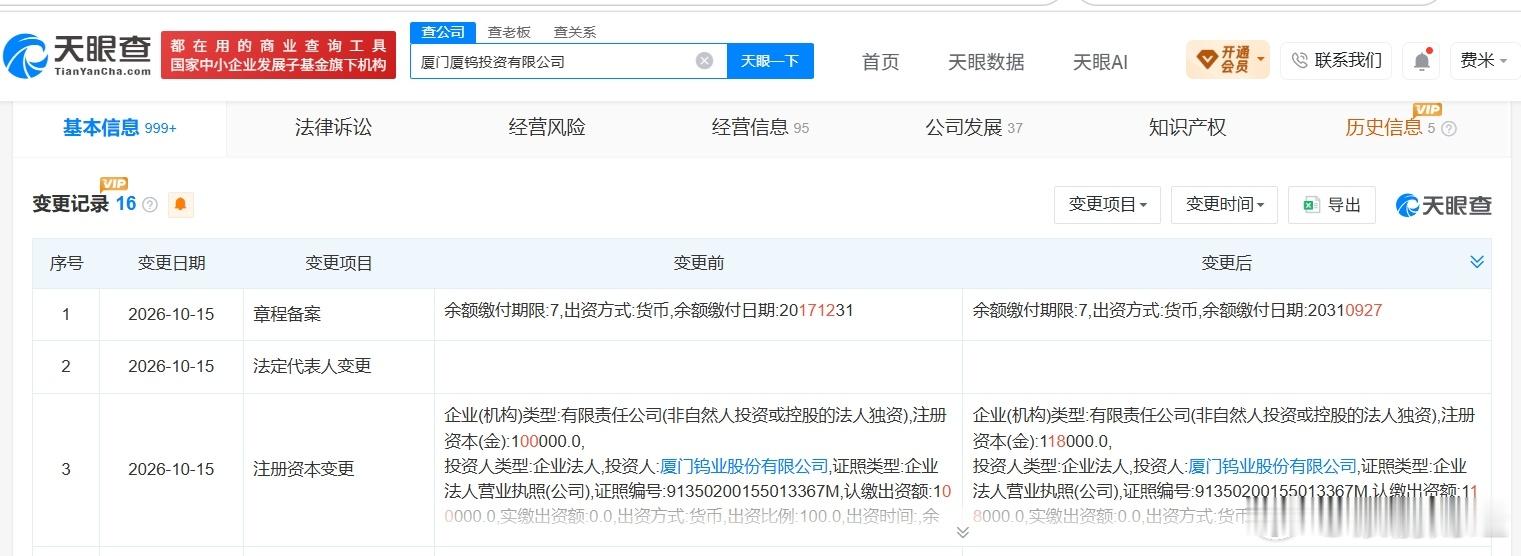The height and width of the screenshot is (556, 1521).
Task: Click the help icon beside 变更记录 16
Action: tap(150, 205)
